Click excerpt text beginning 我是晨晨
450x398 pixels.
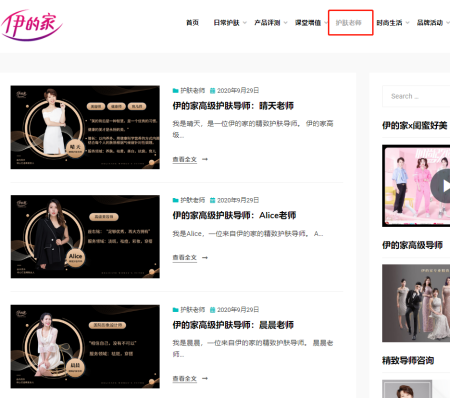(x=253, y=348)
